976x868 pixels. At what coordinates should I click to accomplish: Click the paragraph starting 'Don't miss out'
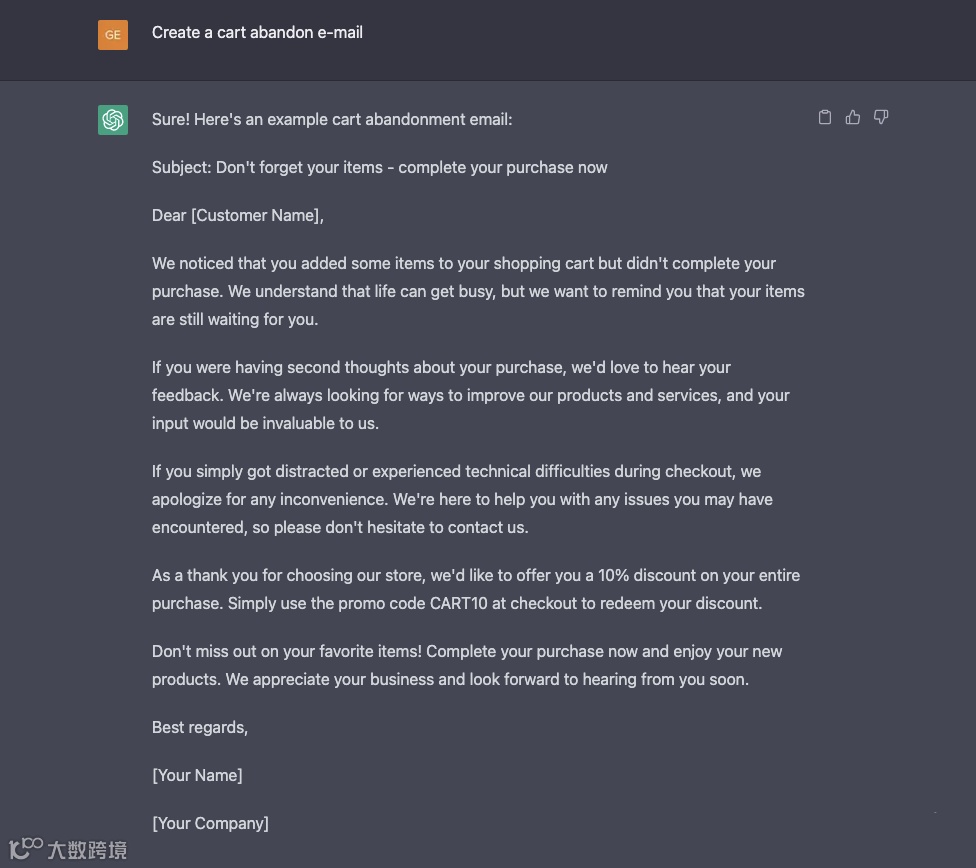(467, 665)
